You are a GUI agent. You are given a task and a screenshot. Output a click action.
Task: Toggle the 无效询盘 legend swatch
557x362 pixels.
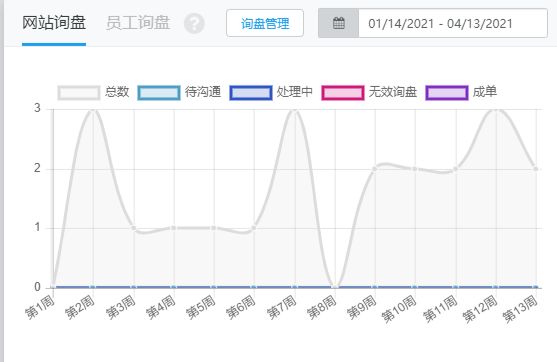[343, 93]
